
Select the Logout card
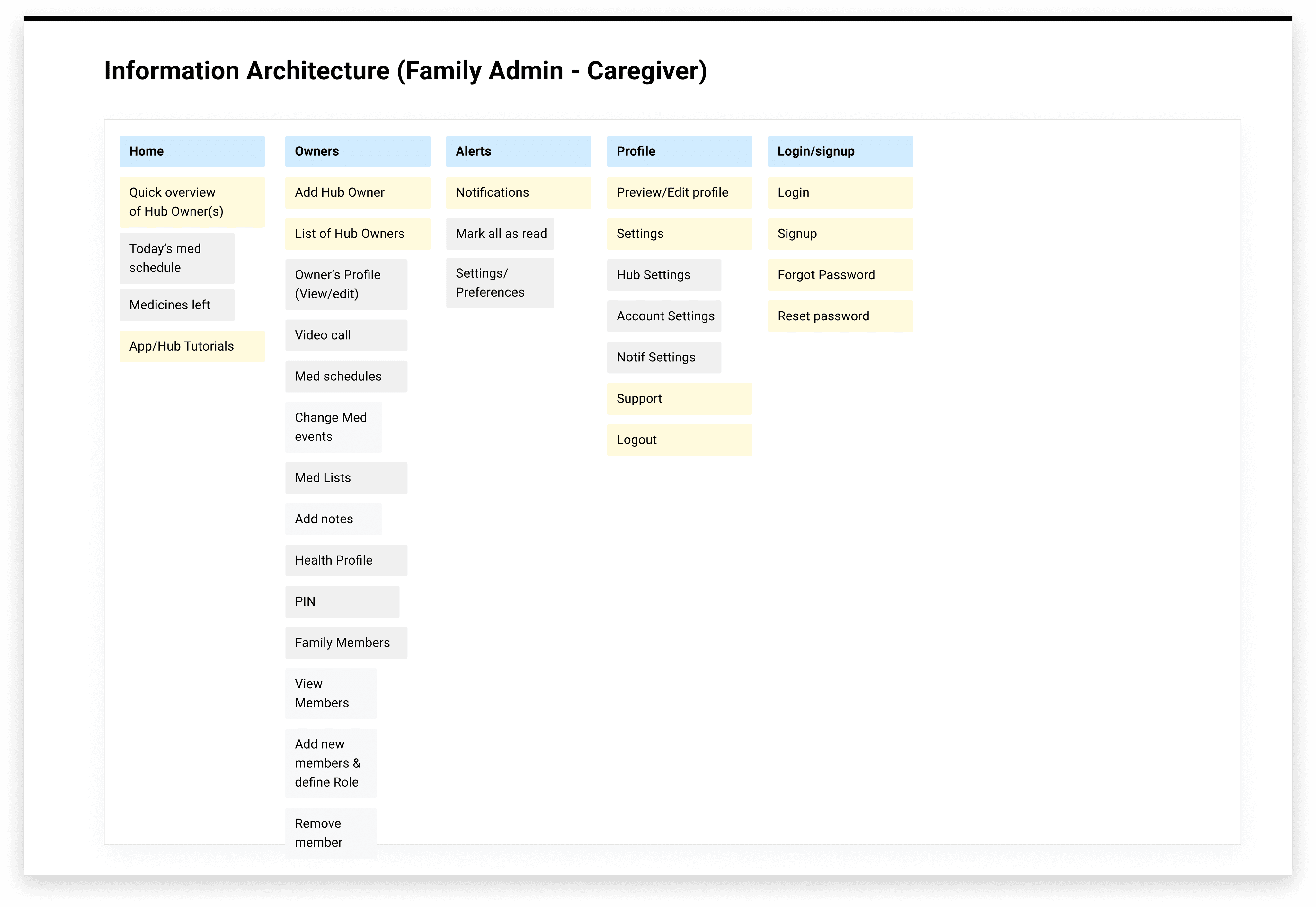(679, 440)
